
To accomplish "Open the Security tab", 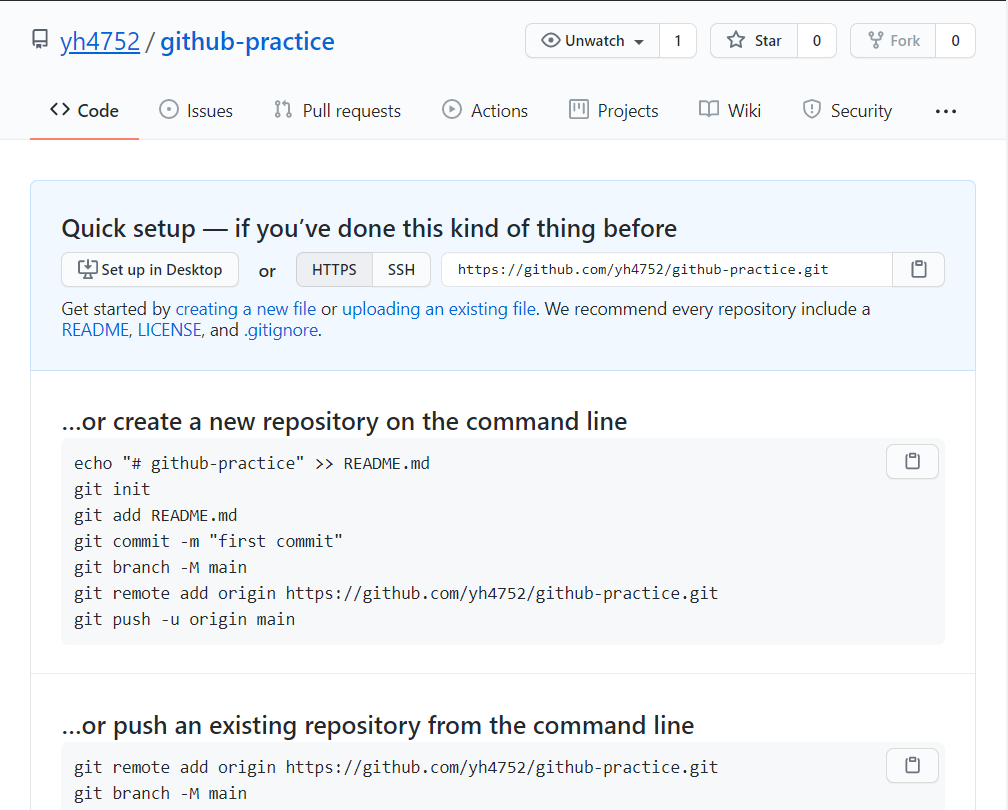I will [x=847, y=111].
